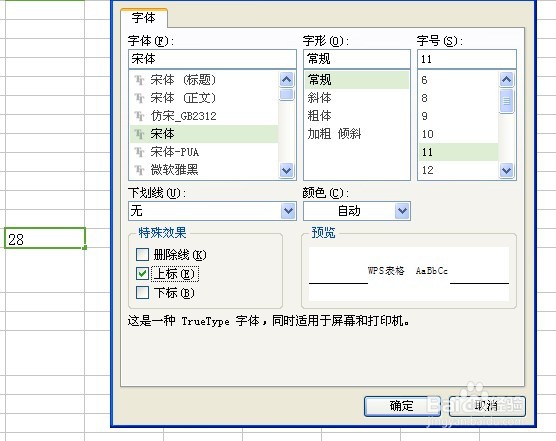
Task: Click TrueType icon beside 仿宋_GB2312
Action: [x=139, y=116]
